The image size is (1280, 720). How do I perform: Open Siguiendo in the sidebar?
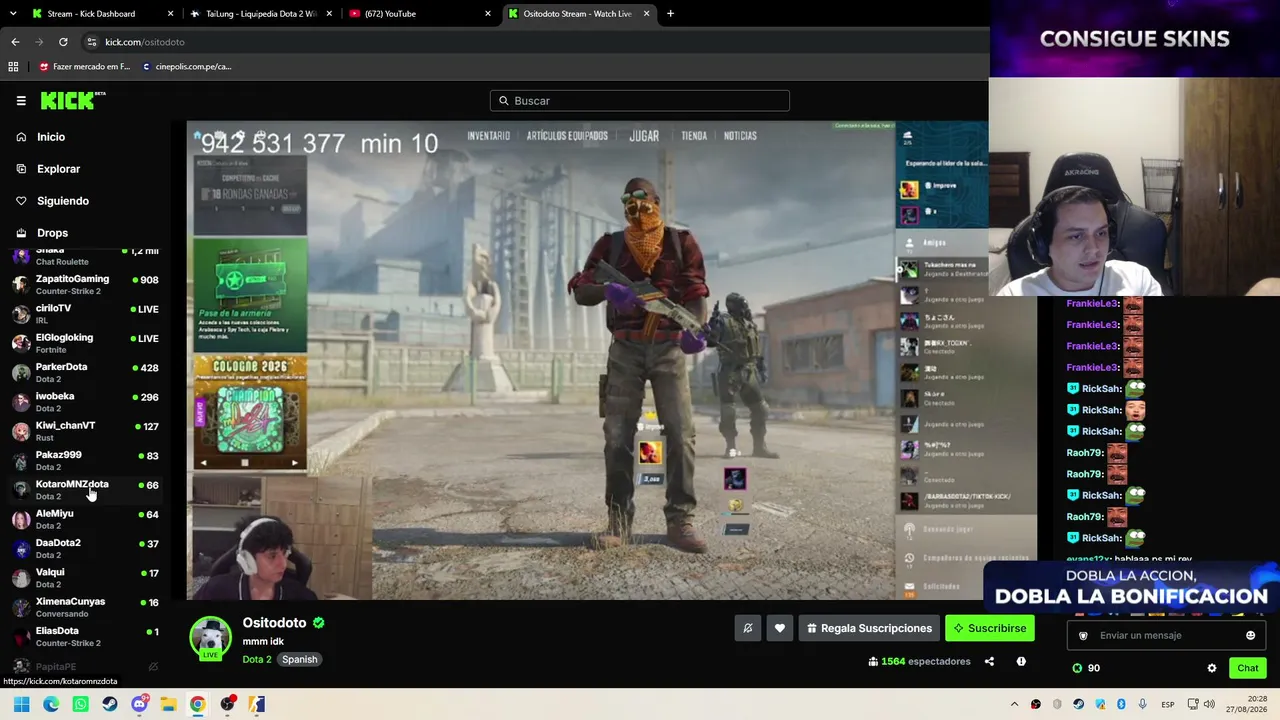(63, 201)
